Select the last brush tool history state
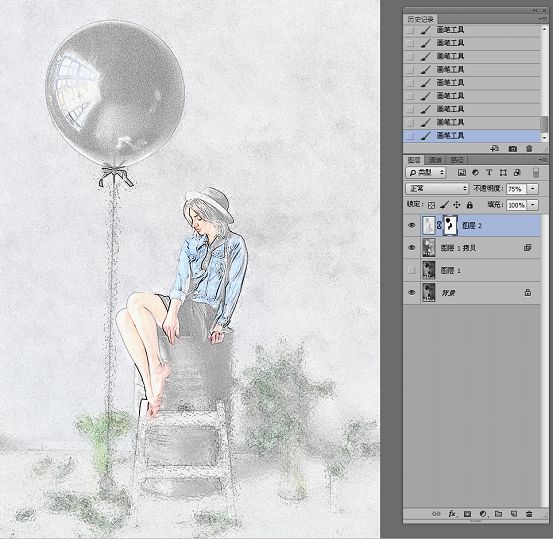This screenshot has width=553, height=539. click(472, 135)
